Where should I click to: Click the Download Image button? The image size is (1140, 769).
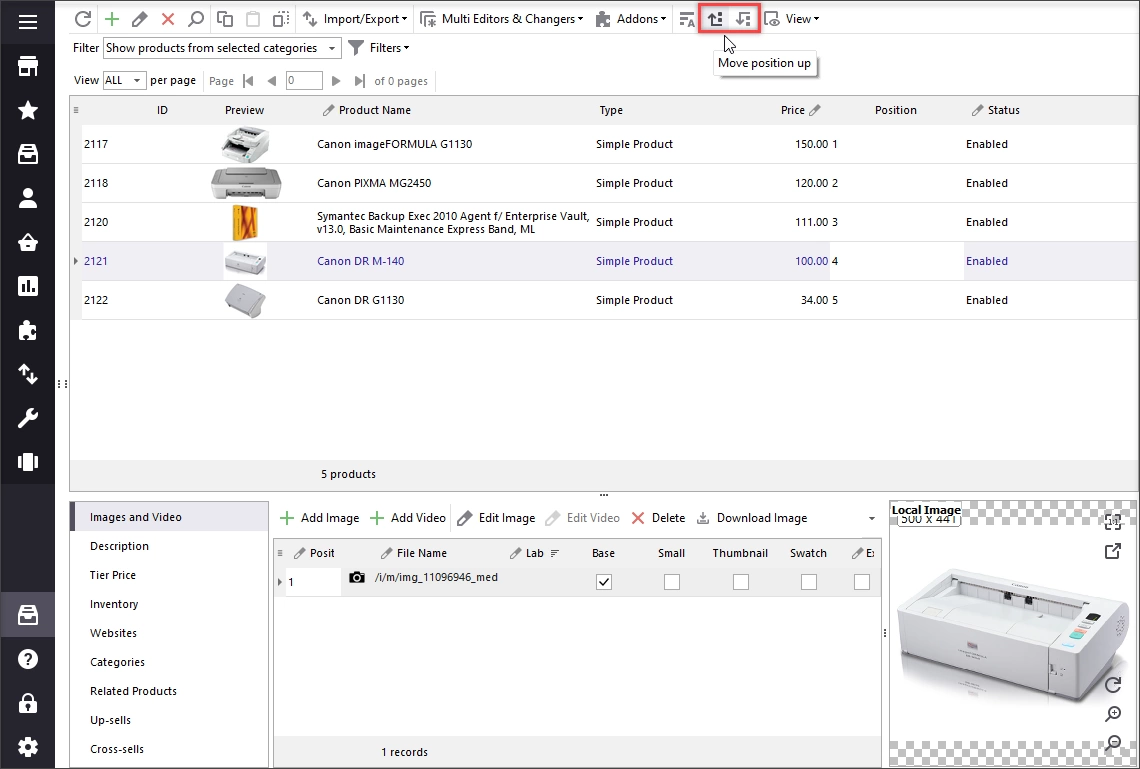coord(752,518)
